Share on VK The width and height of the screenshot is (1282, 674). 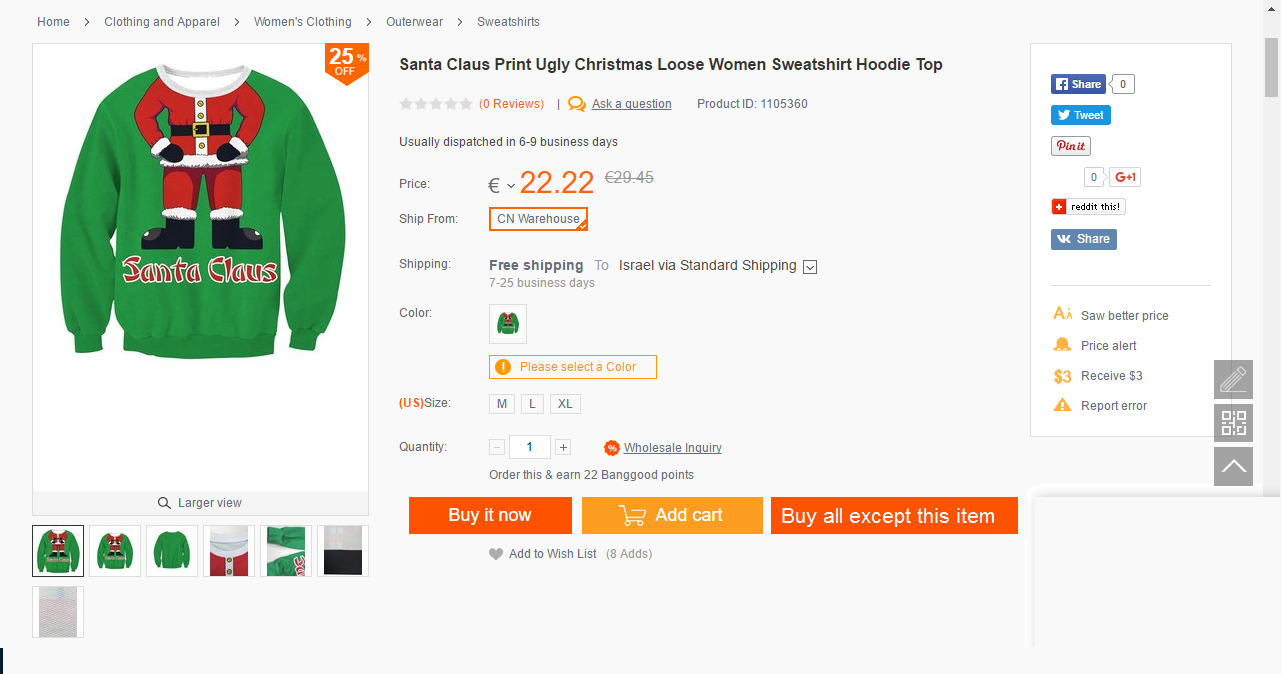(1083, 239)
